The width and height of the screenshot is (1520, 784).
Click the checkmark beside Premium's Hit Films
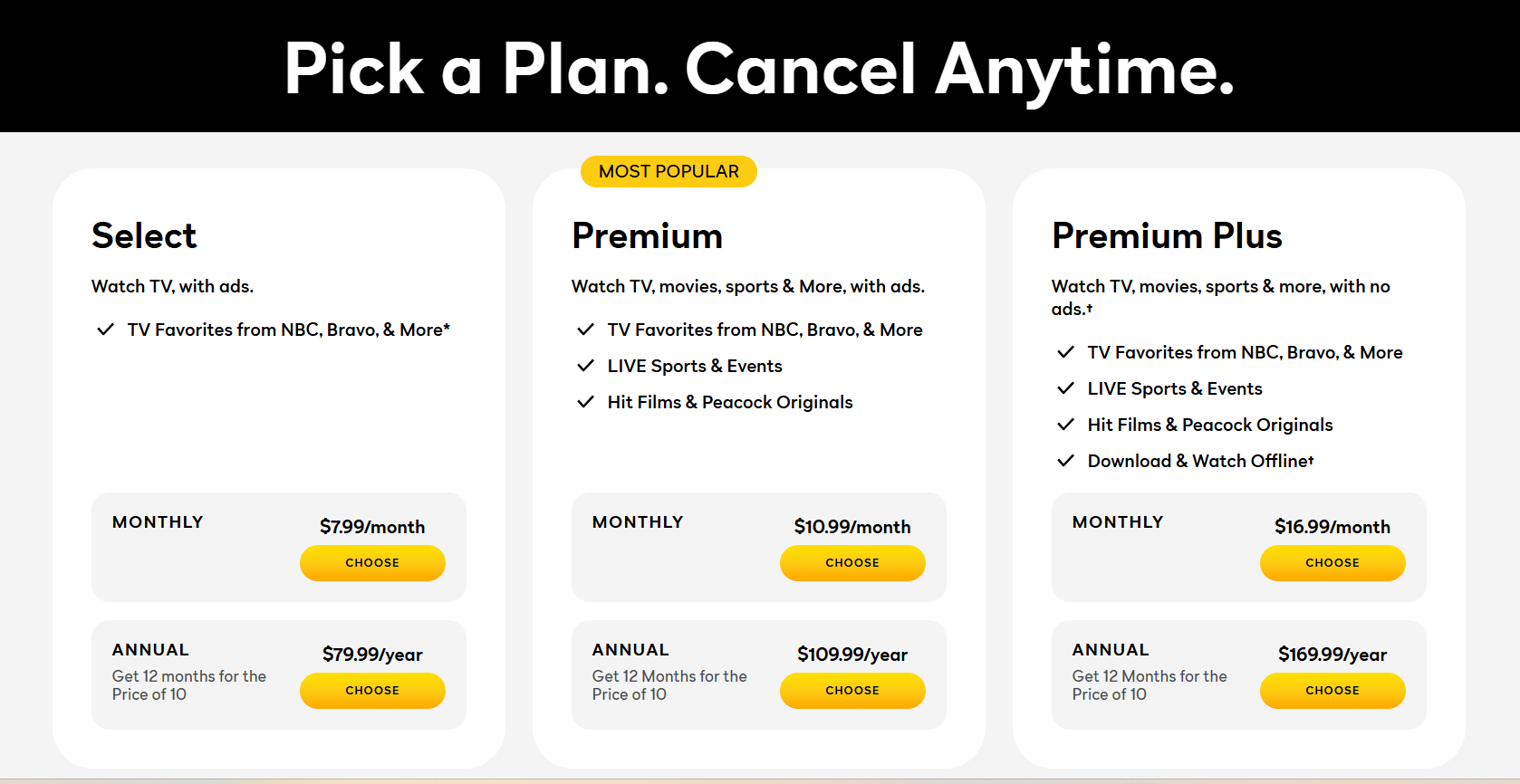(x=585, y=402)
